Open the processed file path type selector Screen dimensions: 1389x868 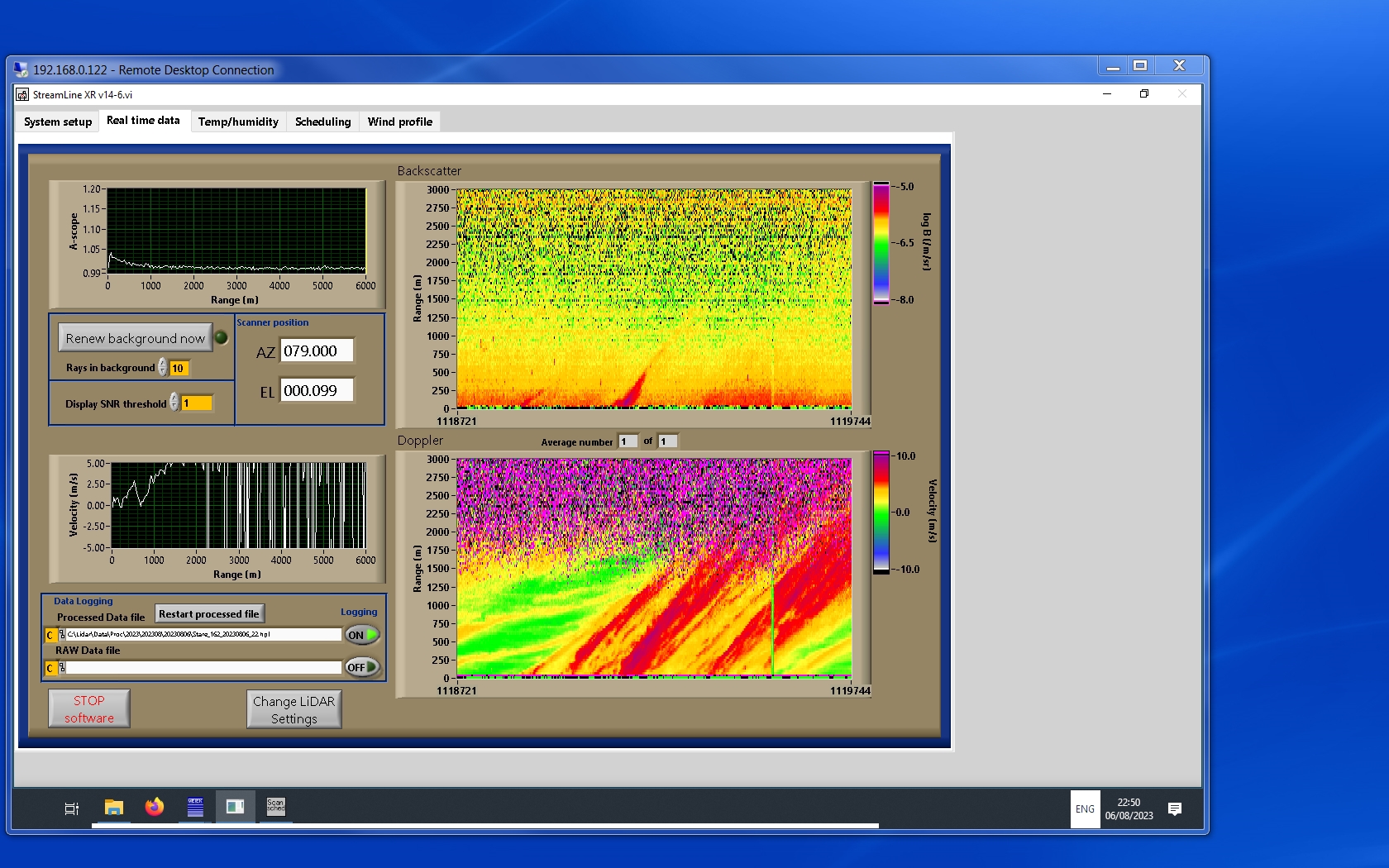point(50,635)
